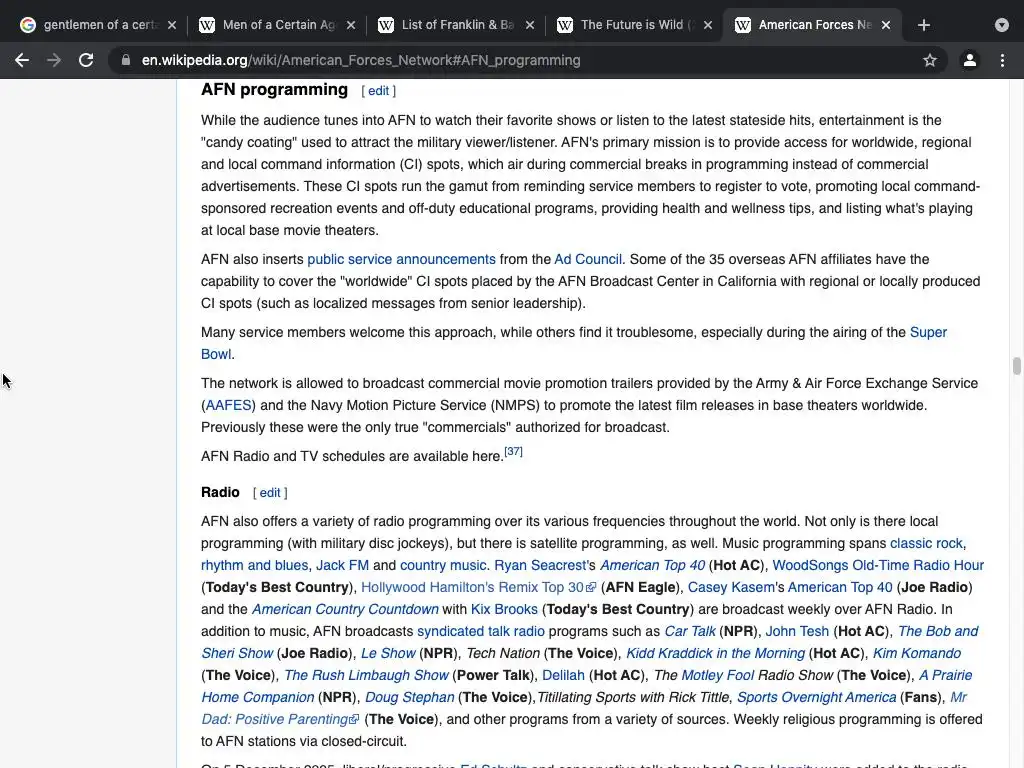Viewport: 1024px width, 768px height.
Task: Open the 'AAFES' link
Action: point(229,406)
